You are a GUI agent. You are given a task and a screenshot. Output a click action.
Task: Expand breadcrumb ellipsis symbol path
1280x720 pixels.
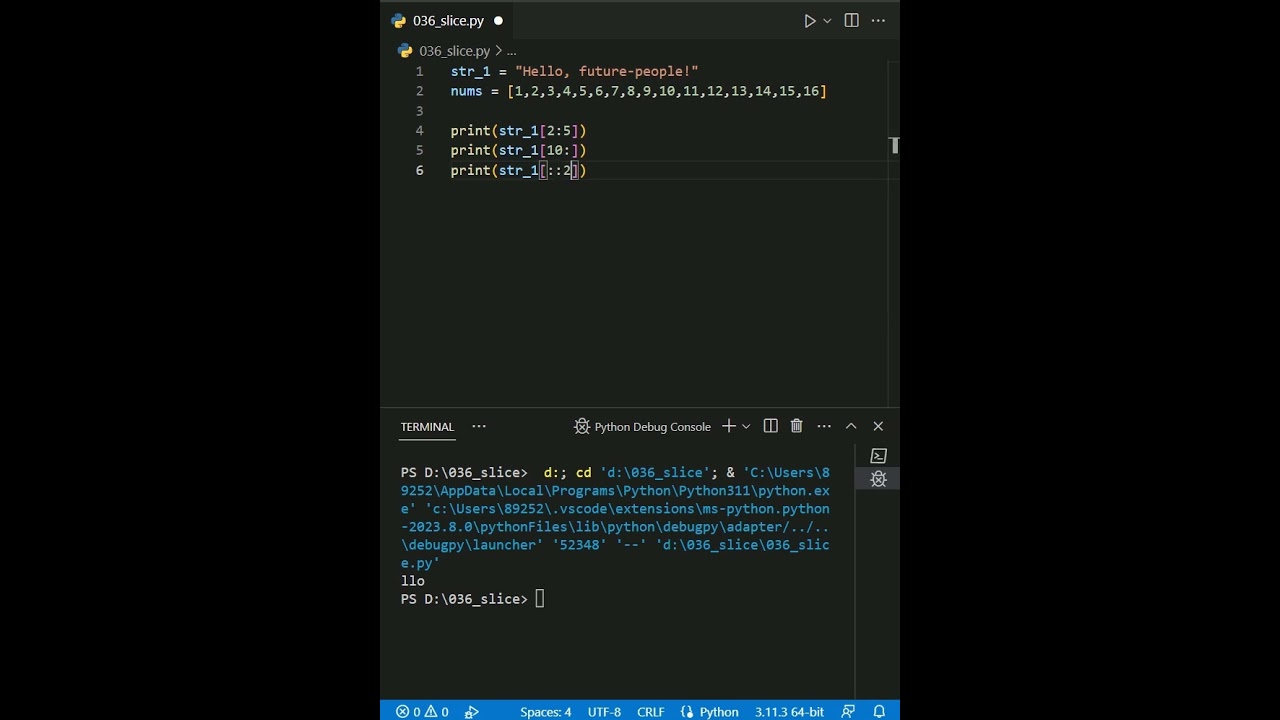511,51
